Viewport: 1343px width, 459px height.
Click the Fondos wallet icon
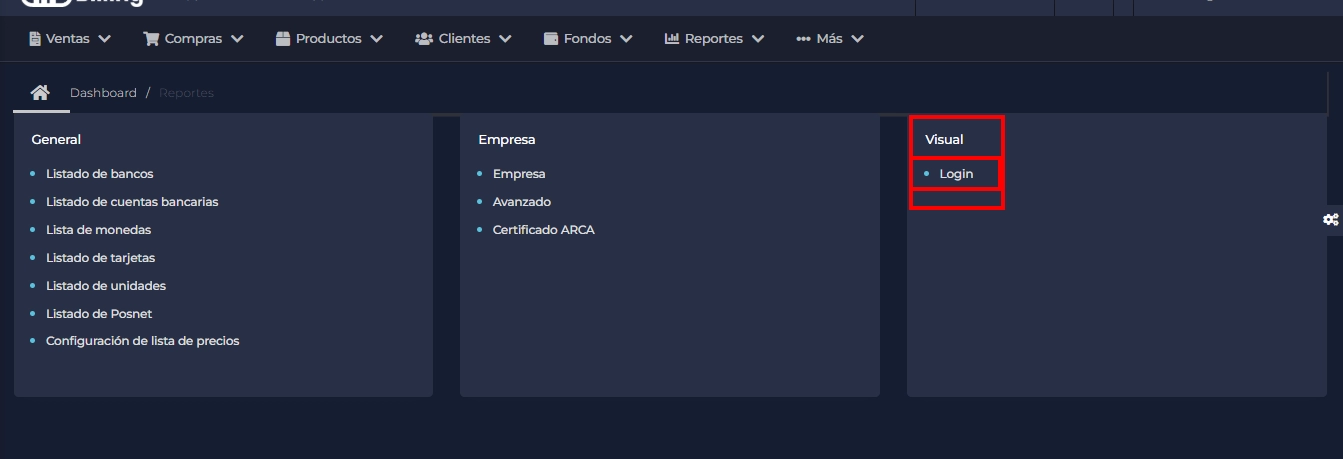(x=551, y=39)
